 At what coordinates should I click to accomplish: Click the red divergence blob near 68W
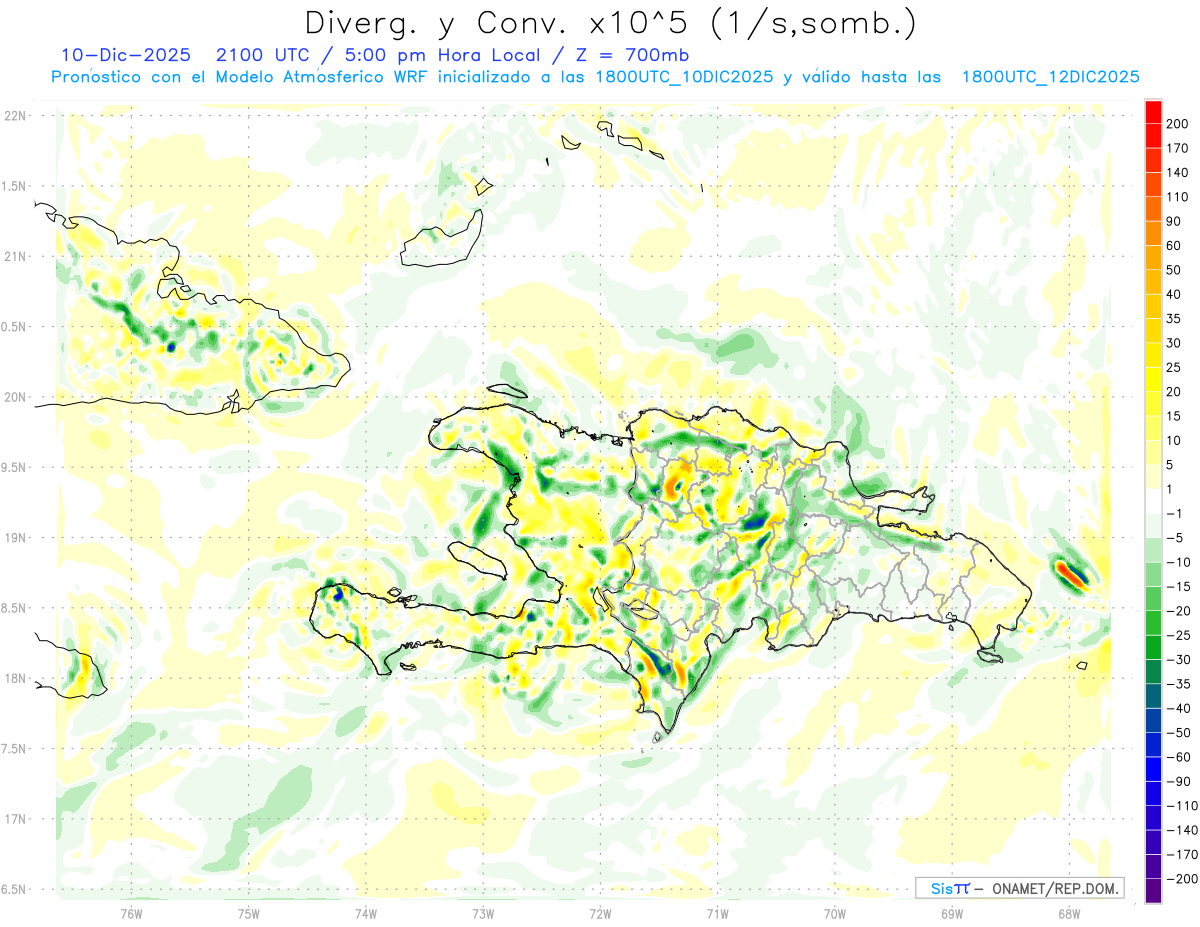pos(1072,574)
